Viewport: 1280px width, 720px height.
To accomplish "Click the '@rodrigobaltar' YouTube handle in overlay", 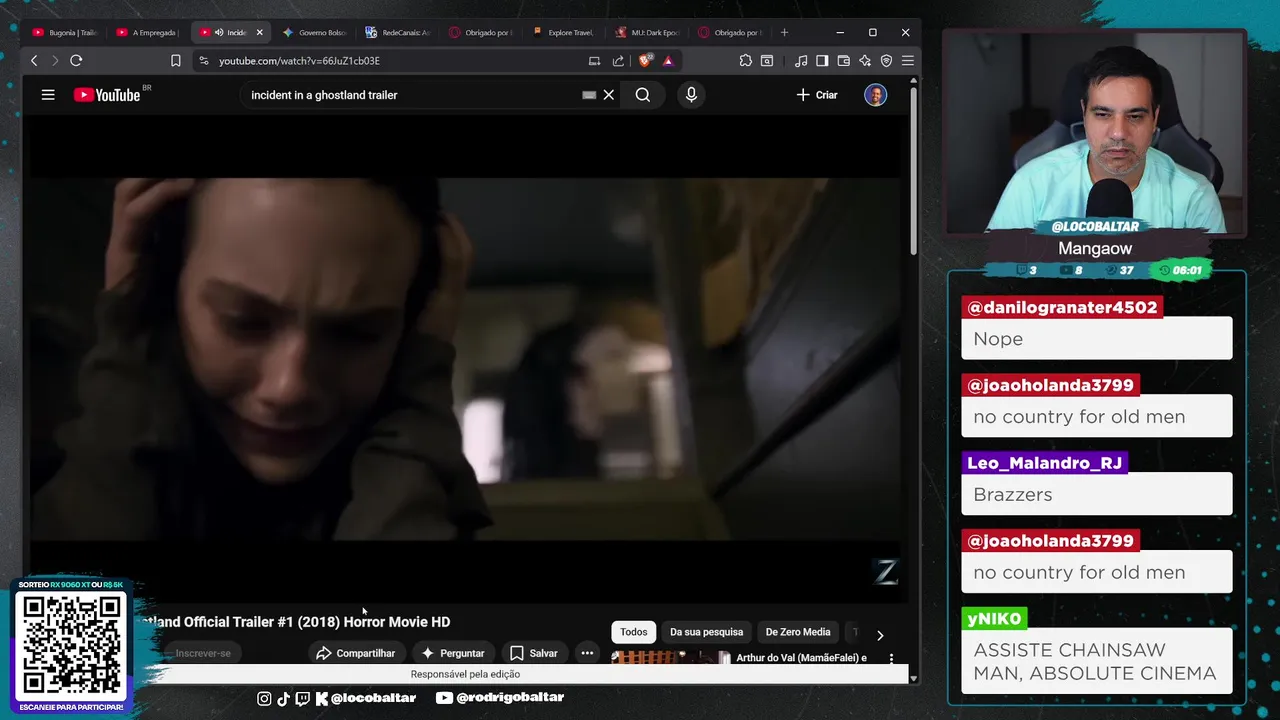I will 501,698.
